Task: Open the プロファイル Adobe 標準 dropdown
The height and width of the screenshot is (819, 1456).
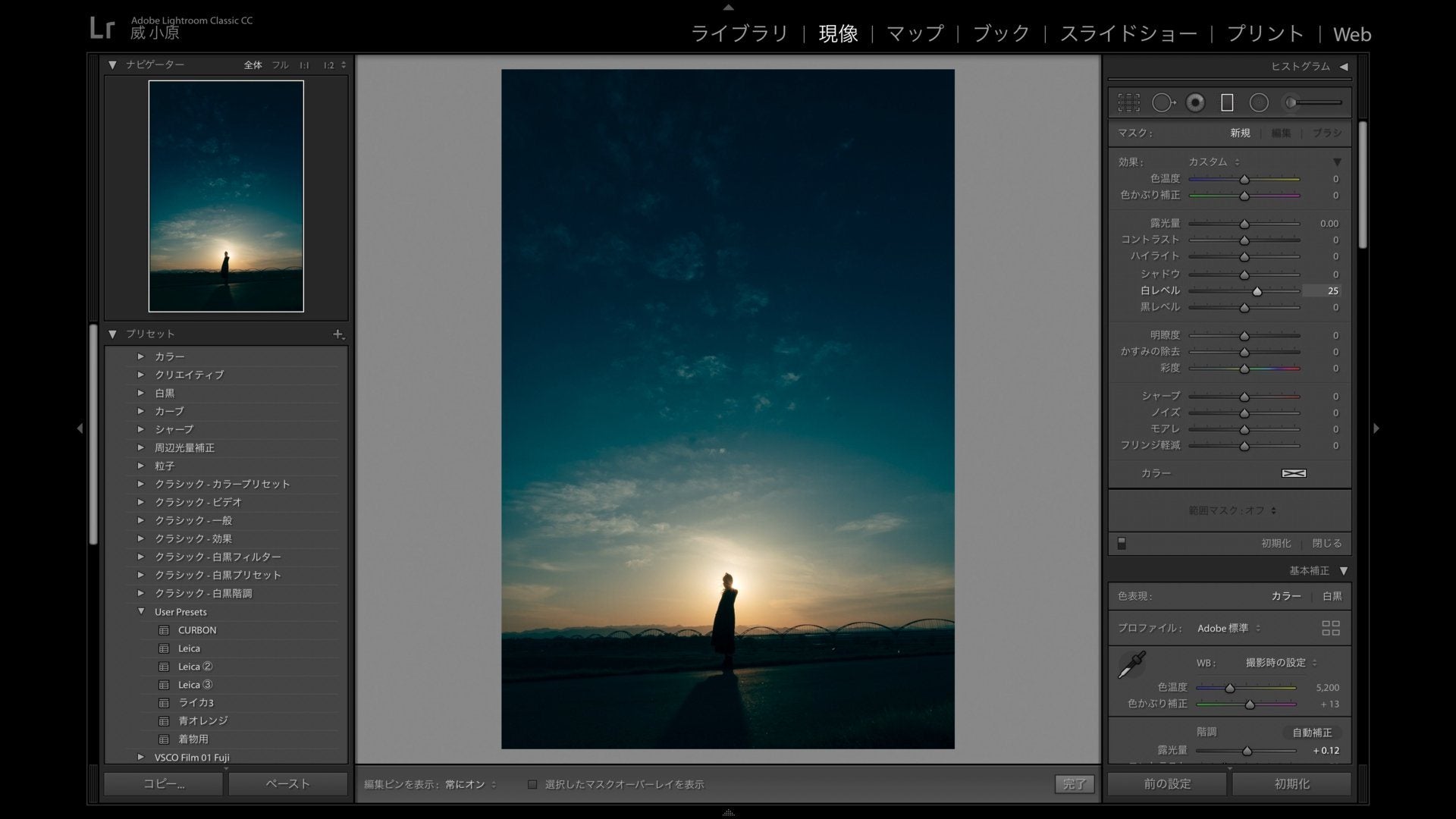Action: click(x=1228, y=628)
